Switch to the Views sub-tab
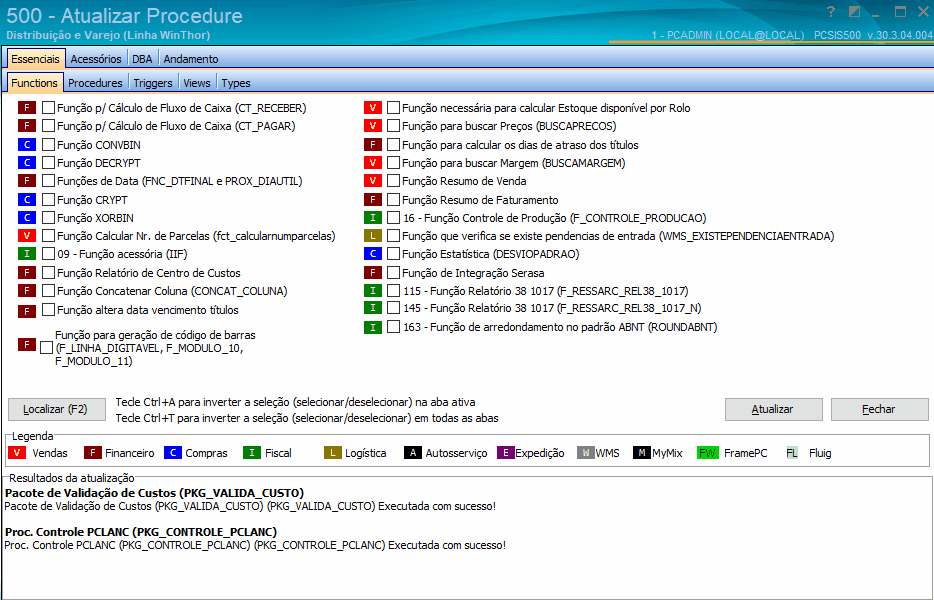Viewport: 934px width, 600px height. click(197, 83)
